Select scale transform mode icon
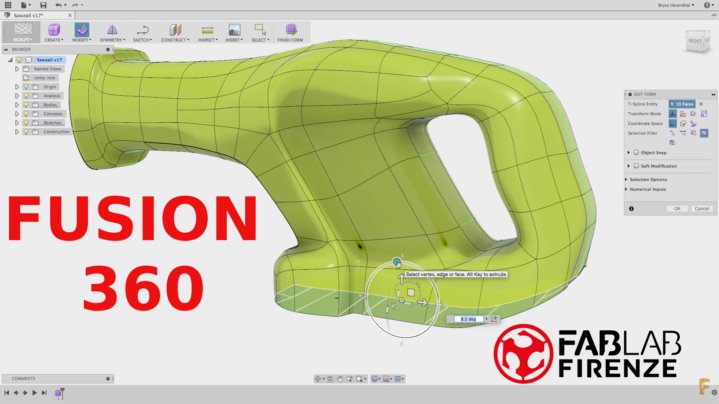The height and width of the screenshot is (404, 719). coord(704,114)
